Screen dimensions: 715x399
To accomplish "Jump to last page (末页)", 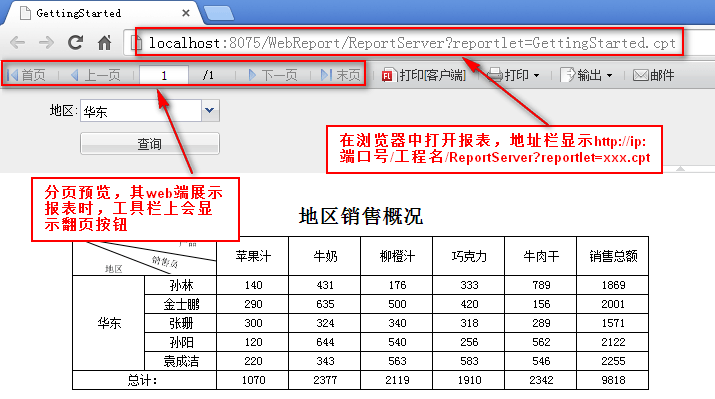I will coord(340,75).
